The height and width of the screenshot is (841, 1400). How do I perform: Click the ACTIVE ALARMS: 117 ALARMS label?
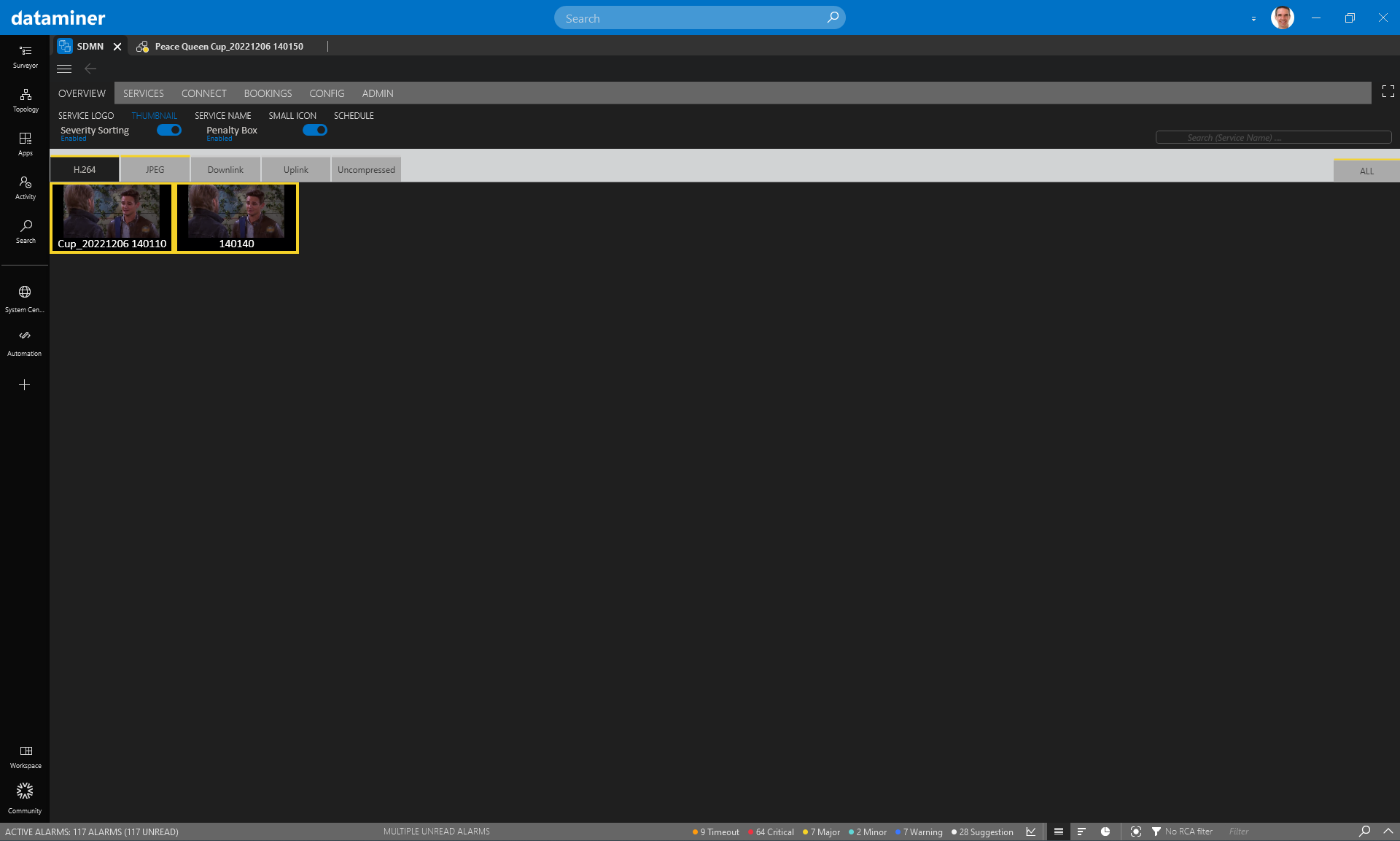pyautogui.click(x=92, y=832)
